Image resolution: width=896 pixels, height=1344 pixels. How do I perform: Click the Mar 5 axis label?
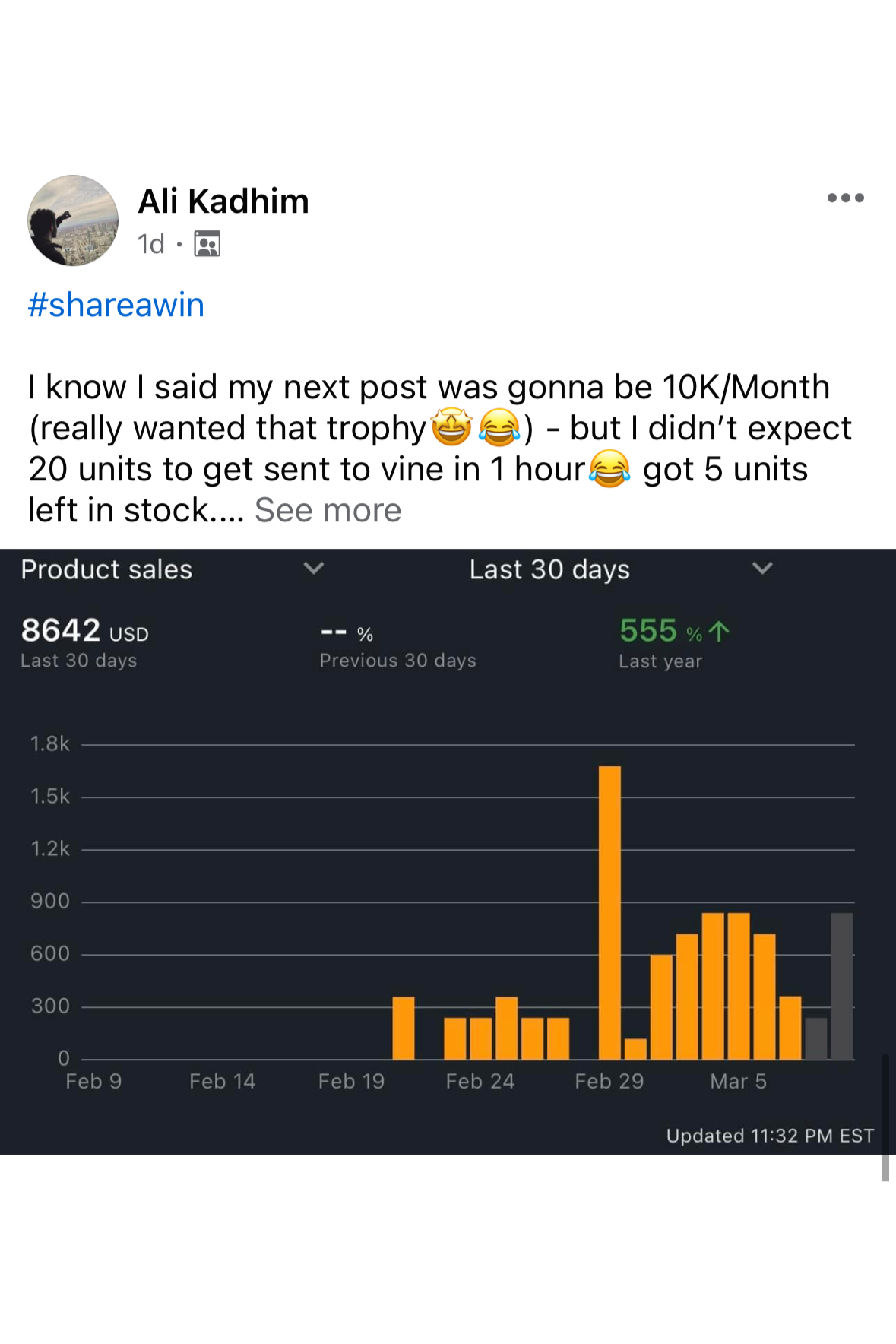738,1081
